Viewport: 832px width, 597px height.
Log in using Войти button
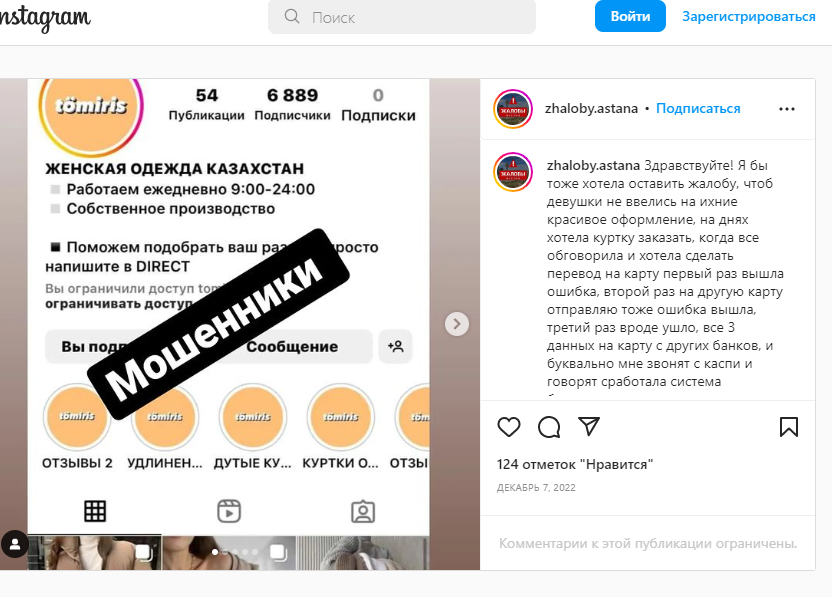[x=630, y=16]
